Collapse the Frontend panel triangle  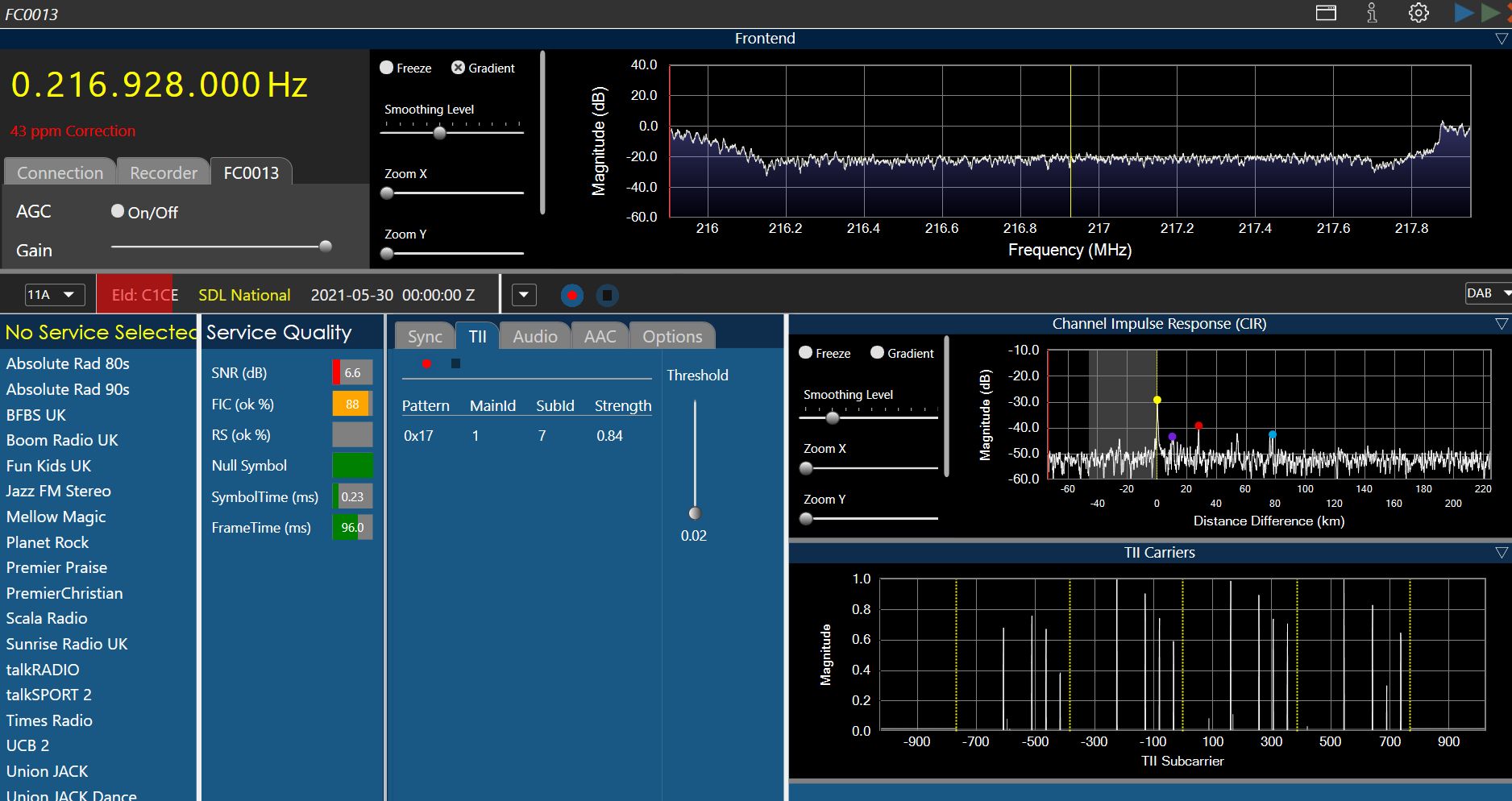(1501, 39)
